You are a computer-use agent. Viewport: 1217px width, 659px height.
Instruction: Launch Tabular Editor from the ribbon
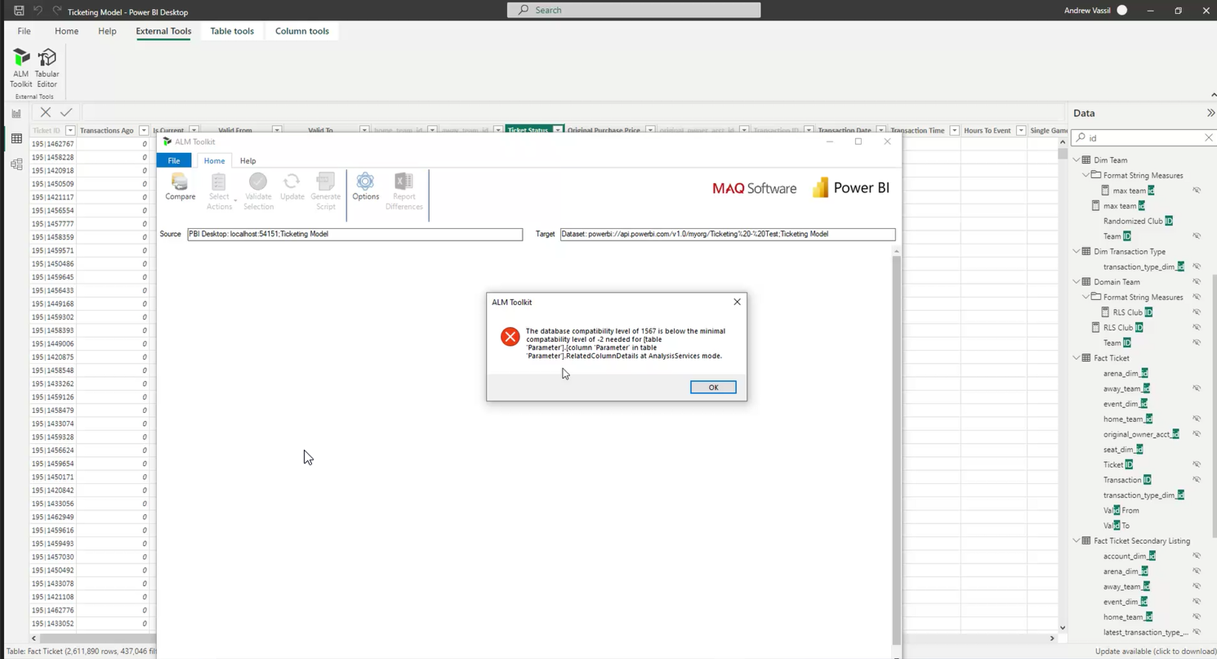pos(47,67)
